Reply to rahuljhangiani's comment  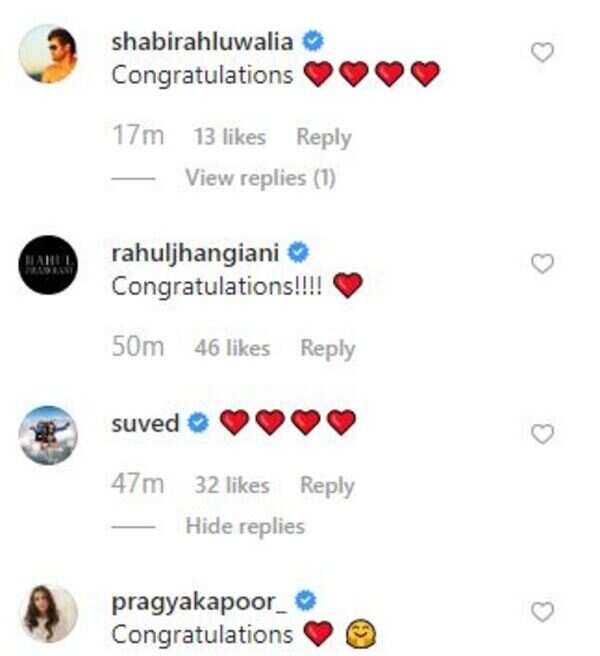click(x=328, y=348)
